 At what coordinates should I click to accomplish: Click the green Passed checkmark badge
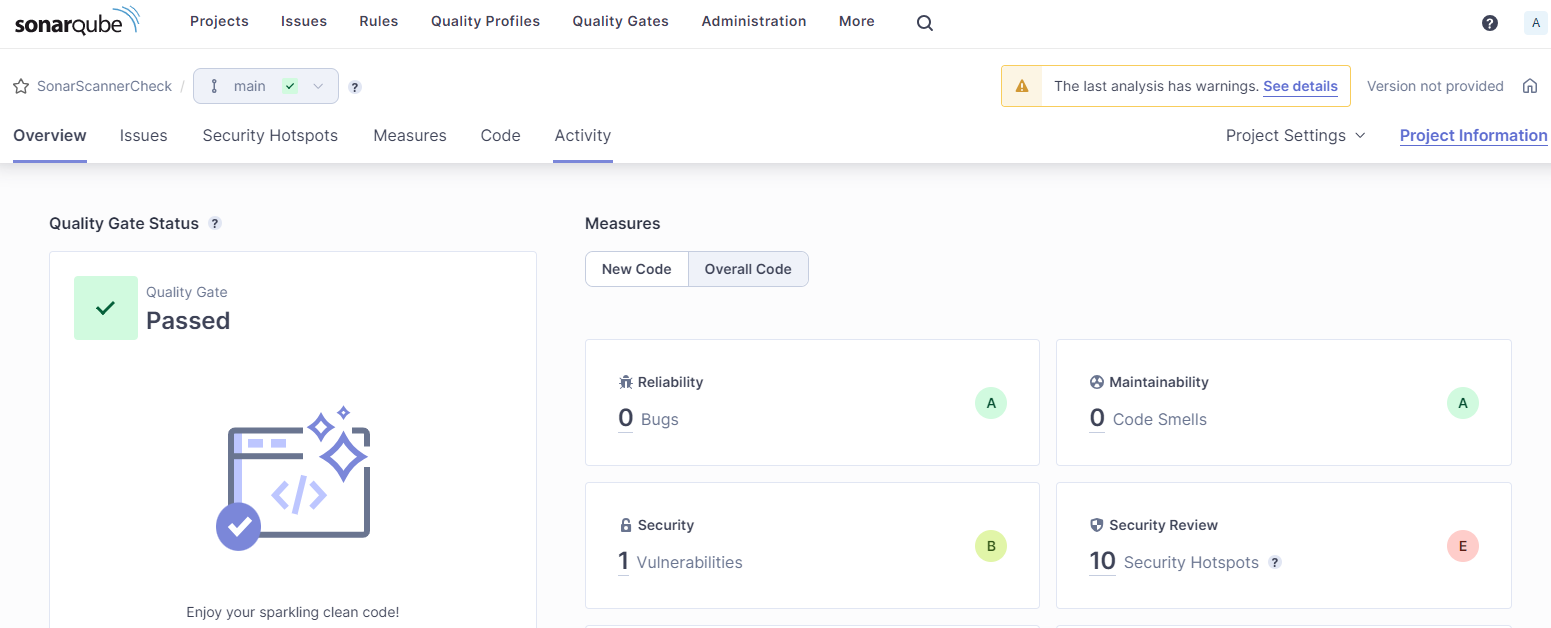106,308
